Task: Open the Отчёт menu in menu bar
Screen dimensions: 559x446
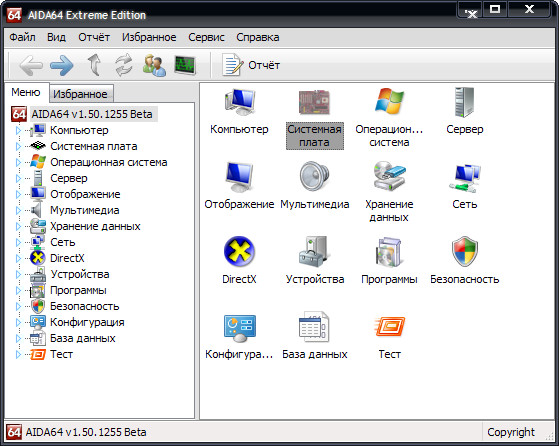Action: (x=94, y=37)
